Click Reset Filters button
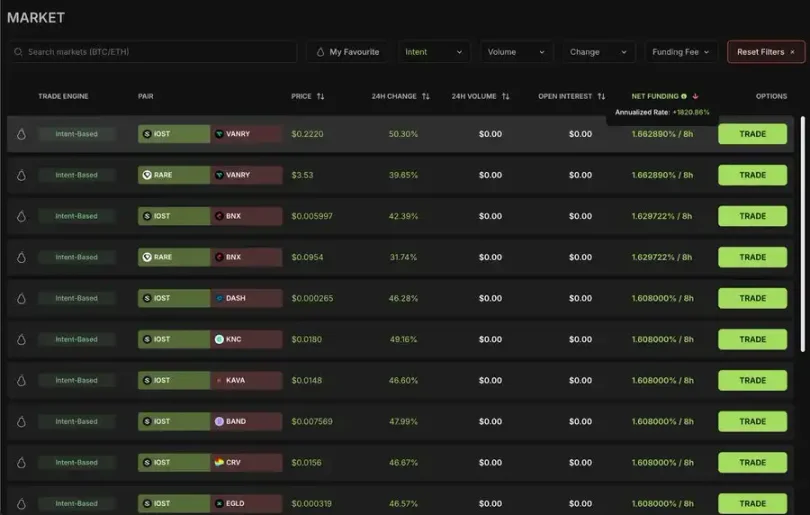This screenshot has width=810, height=515. tap(766, 52)
